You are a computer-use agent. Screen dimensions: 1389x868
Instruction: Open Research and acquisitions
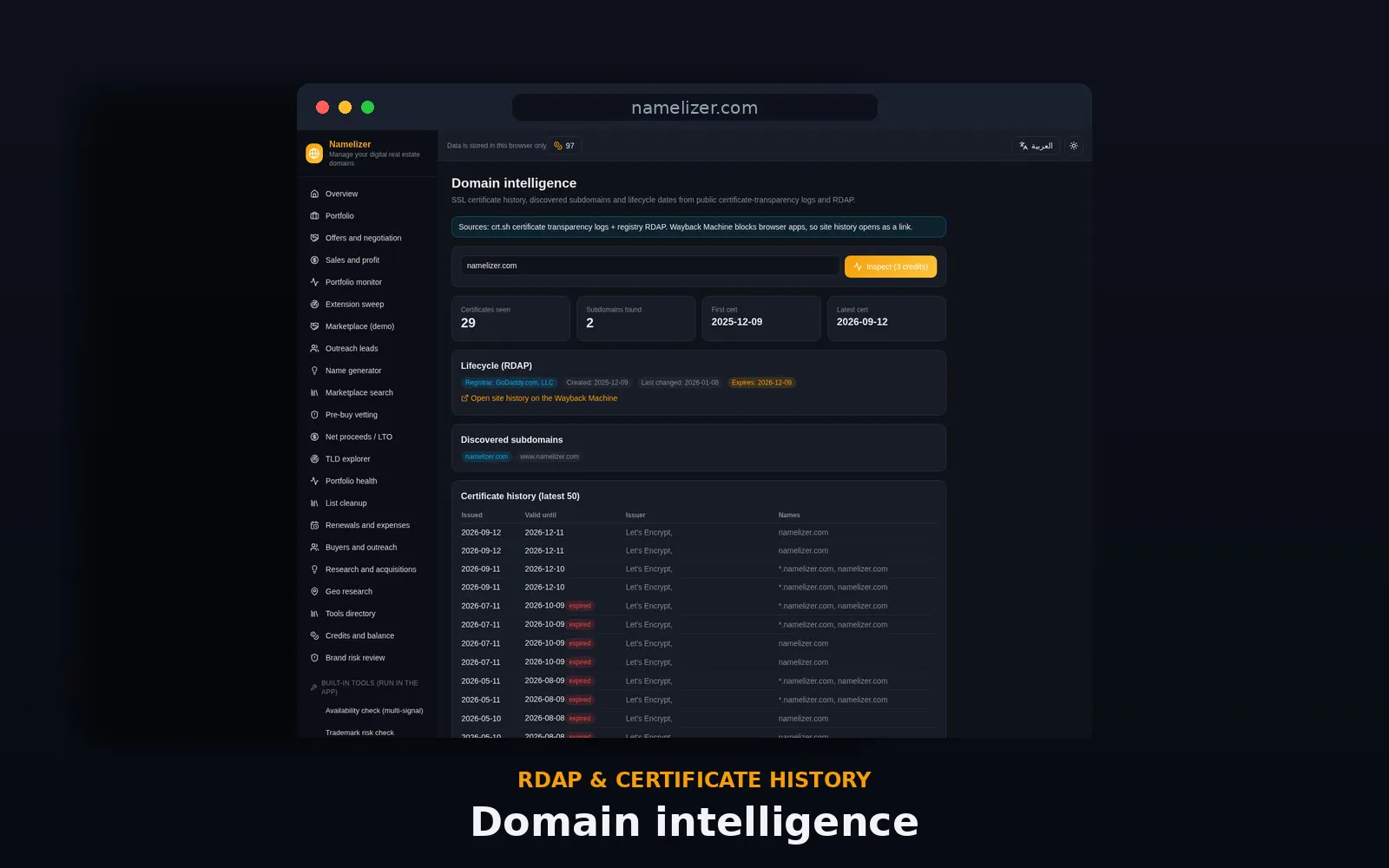[x=371, y=569]
